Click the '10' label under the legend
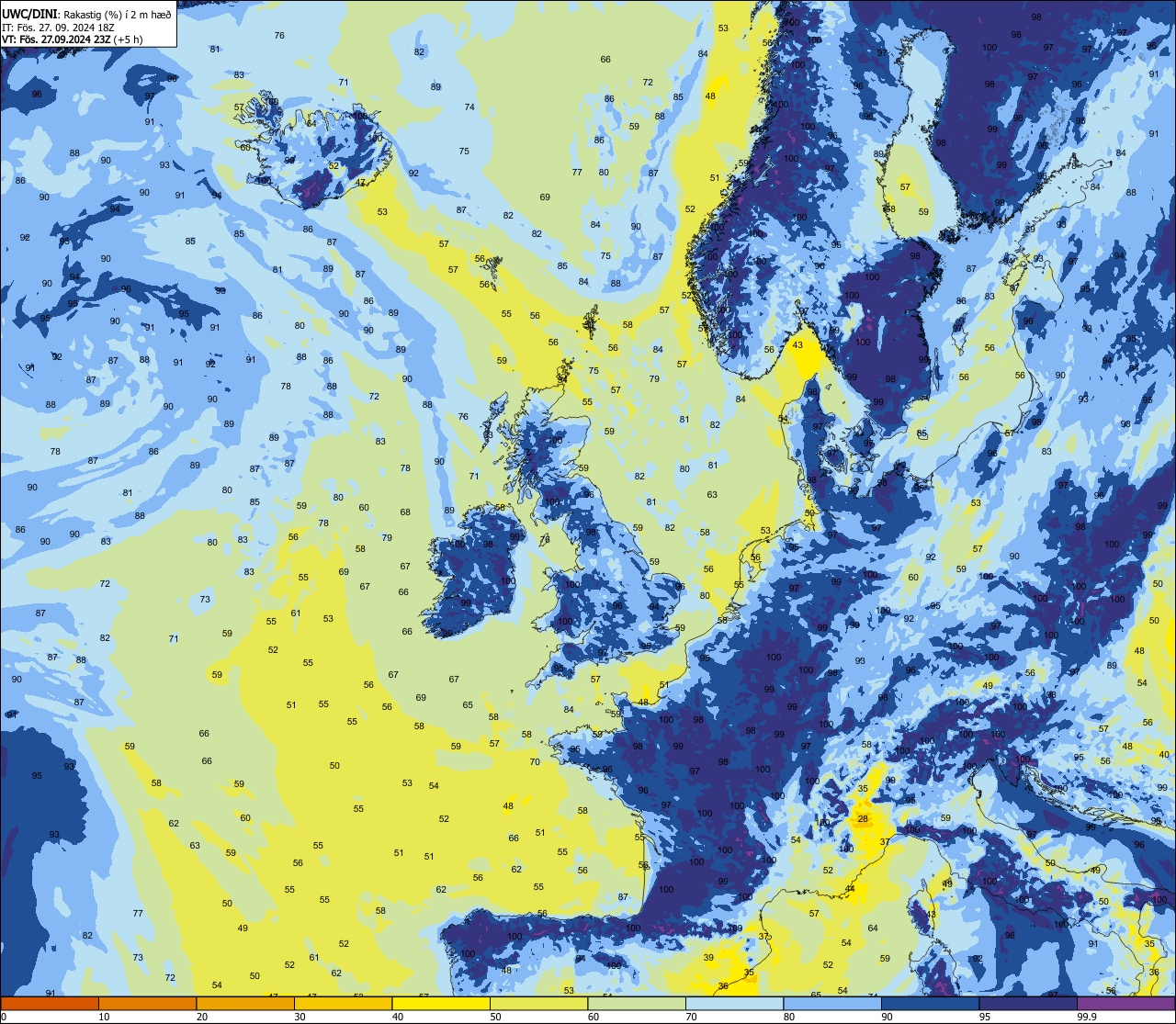 [104, 1017]
